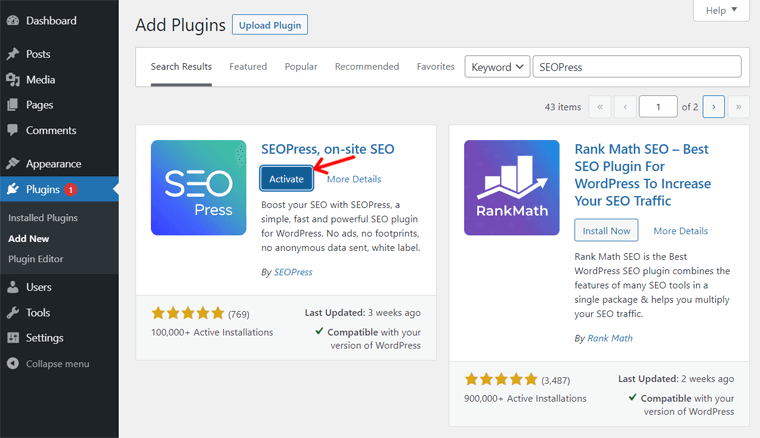Open the Dashboard menu item
The width and height of the screenshot is (760, 438).
click(59, 20)
